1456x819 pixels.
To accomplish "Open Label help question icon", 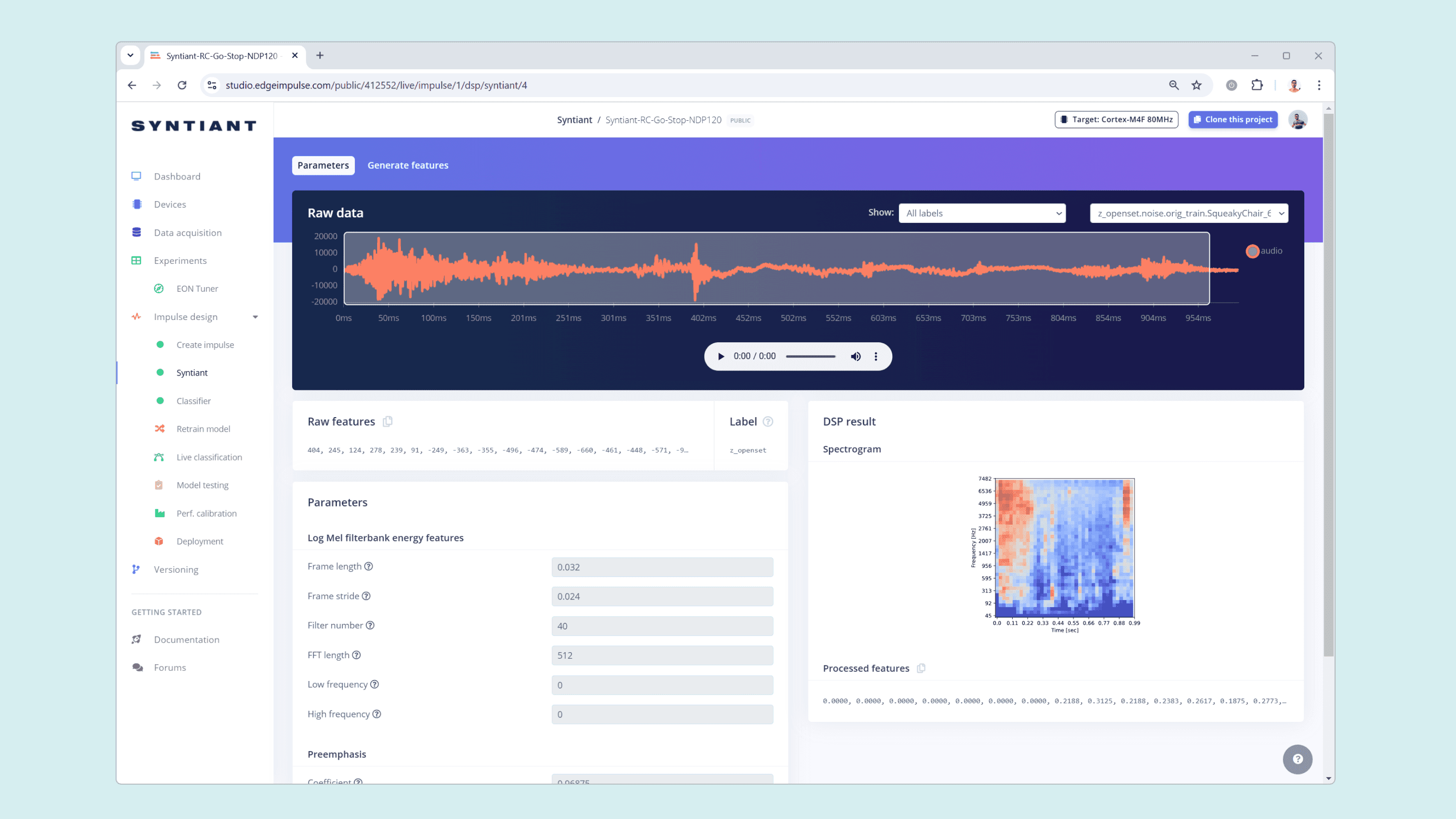I will [767, 422].
